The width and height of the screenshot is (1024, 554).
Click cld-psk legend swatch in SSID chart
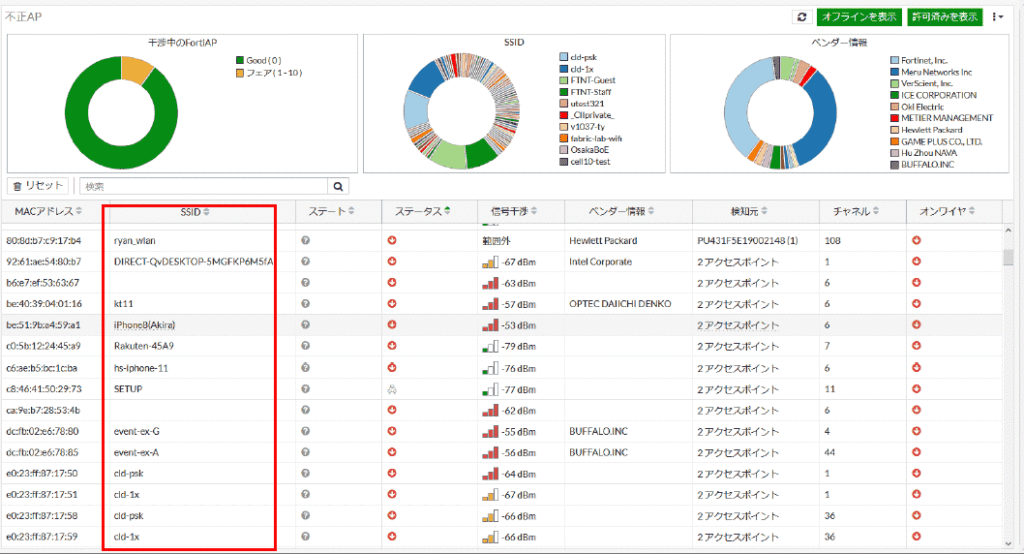tap(564, 57)
